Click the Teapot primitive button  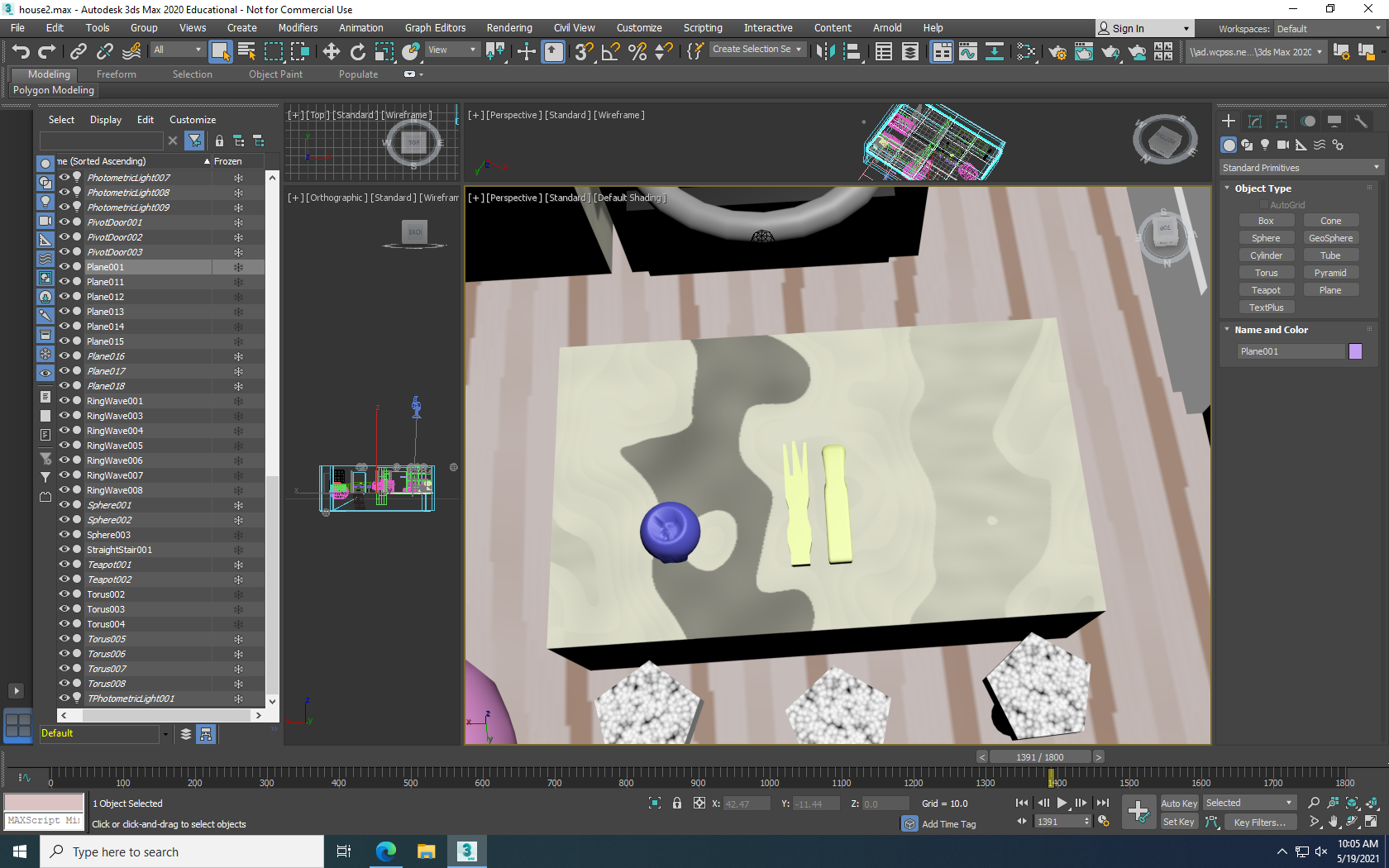click(x=1266, y=290)
